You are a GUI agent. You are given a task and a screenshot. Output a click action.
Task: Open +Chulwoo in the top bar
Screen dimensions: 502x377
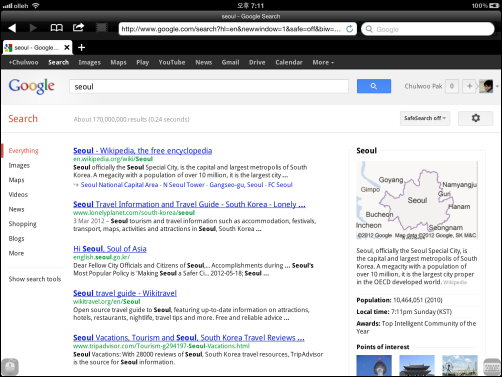pos(23,62)
